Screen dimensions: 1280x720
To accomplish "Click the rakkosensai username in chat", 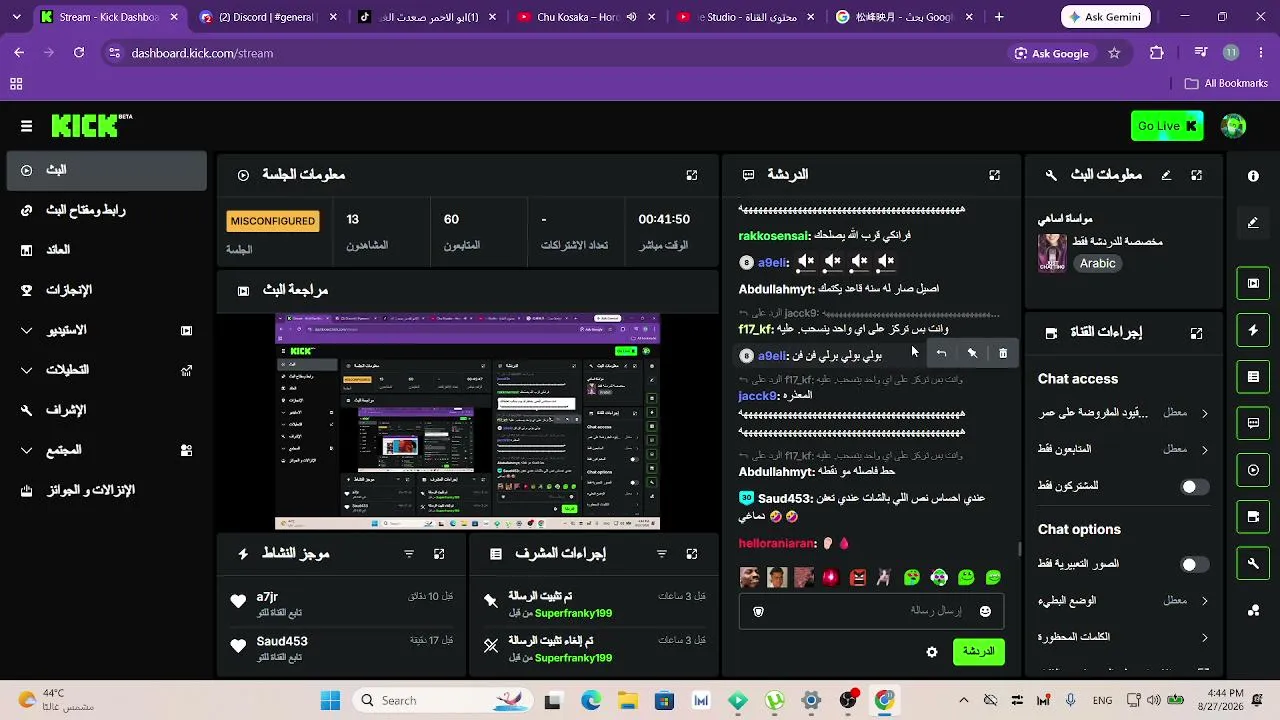I will (x=774, y=236).
